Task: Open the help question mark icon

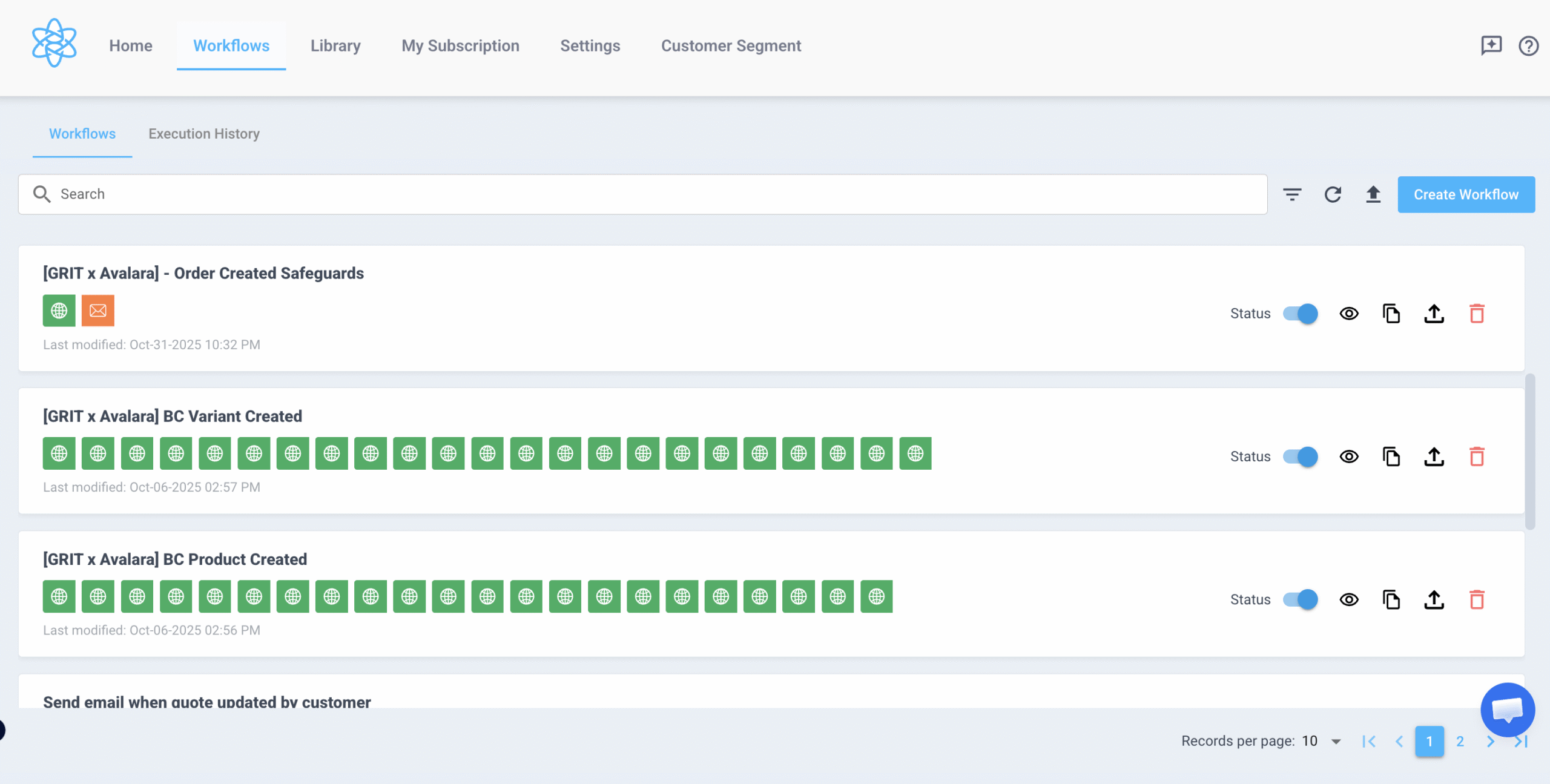Action: point(1529,45)
